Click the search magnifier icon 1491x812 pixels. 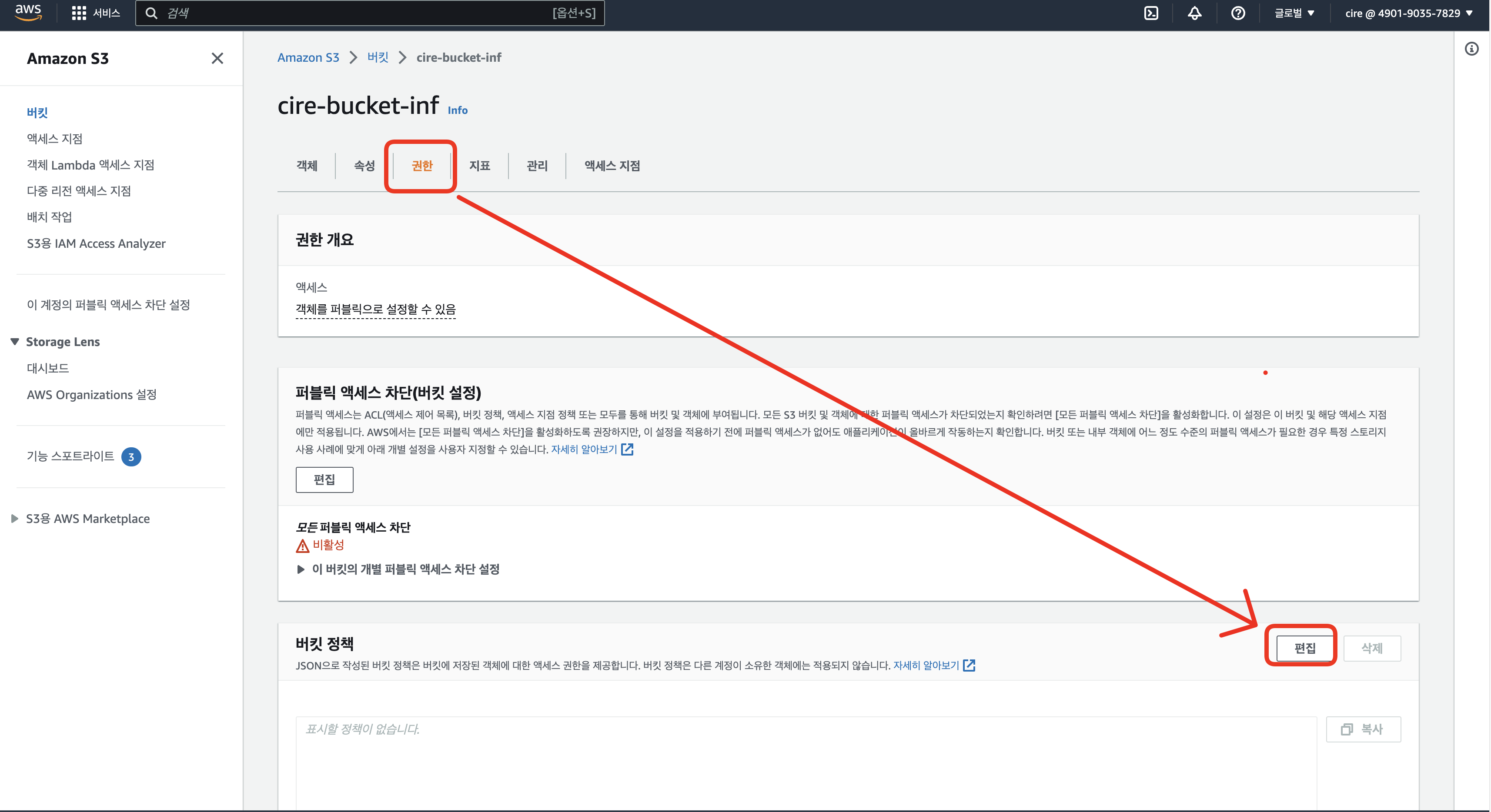[151, 13]
